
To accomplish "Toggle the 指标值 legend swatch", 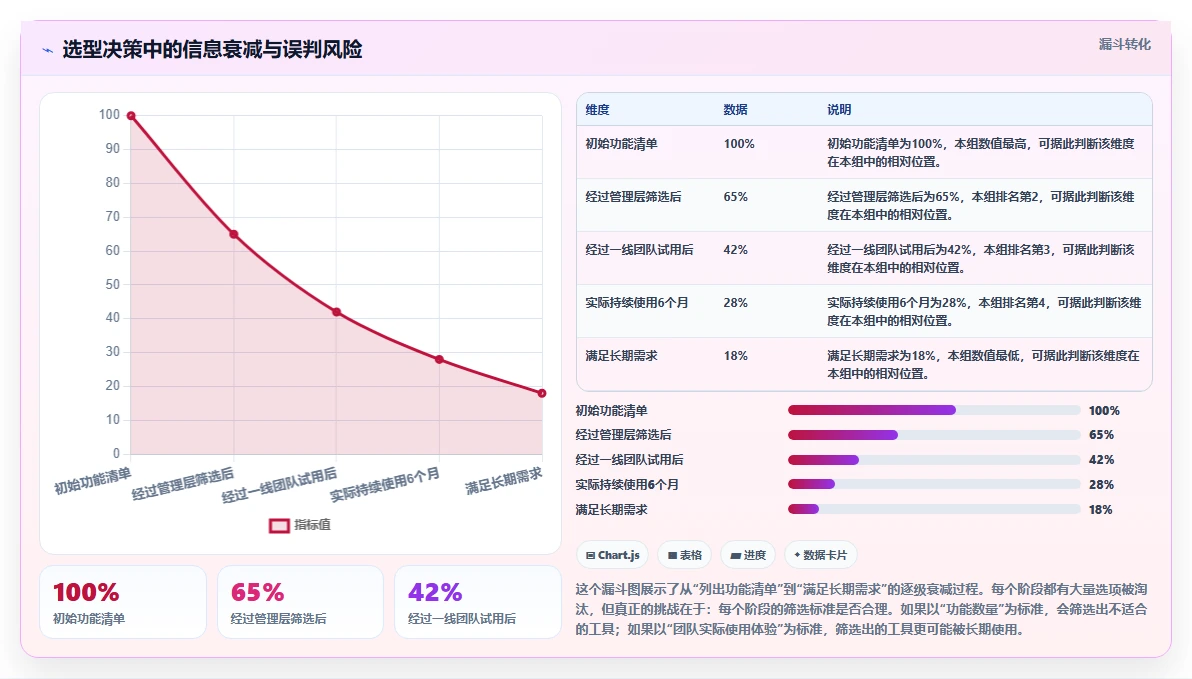I will pos(279,525).
